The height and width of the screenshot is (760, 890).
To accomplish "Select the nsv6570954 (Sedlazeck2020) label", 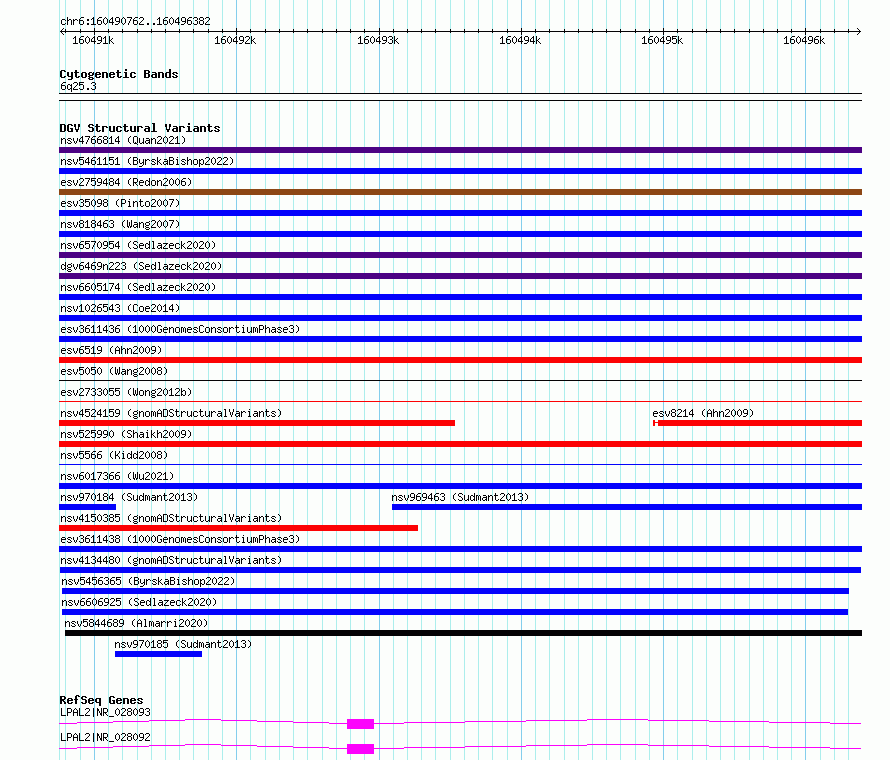I will coord(138,245).
